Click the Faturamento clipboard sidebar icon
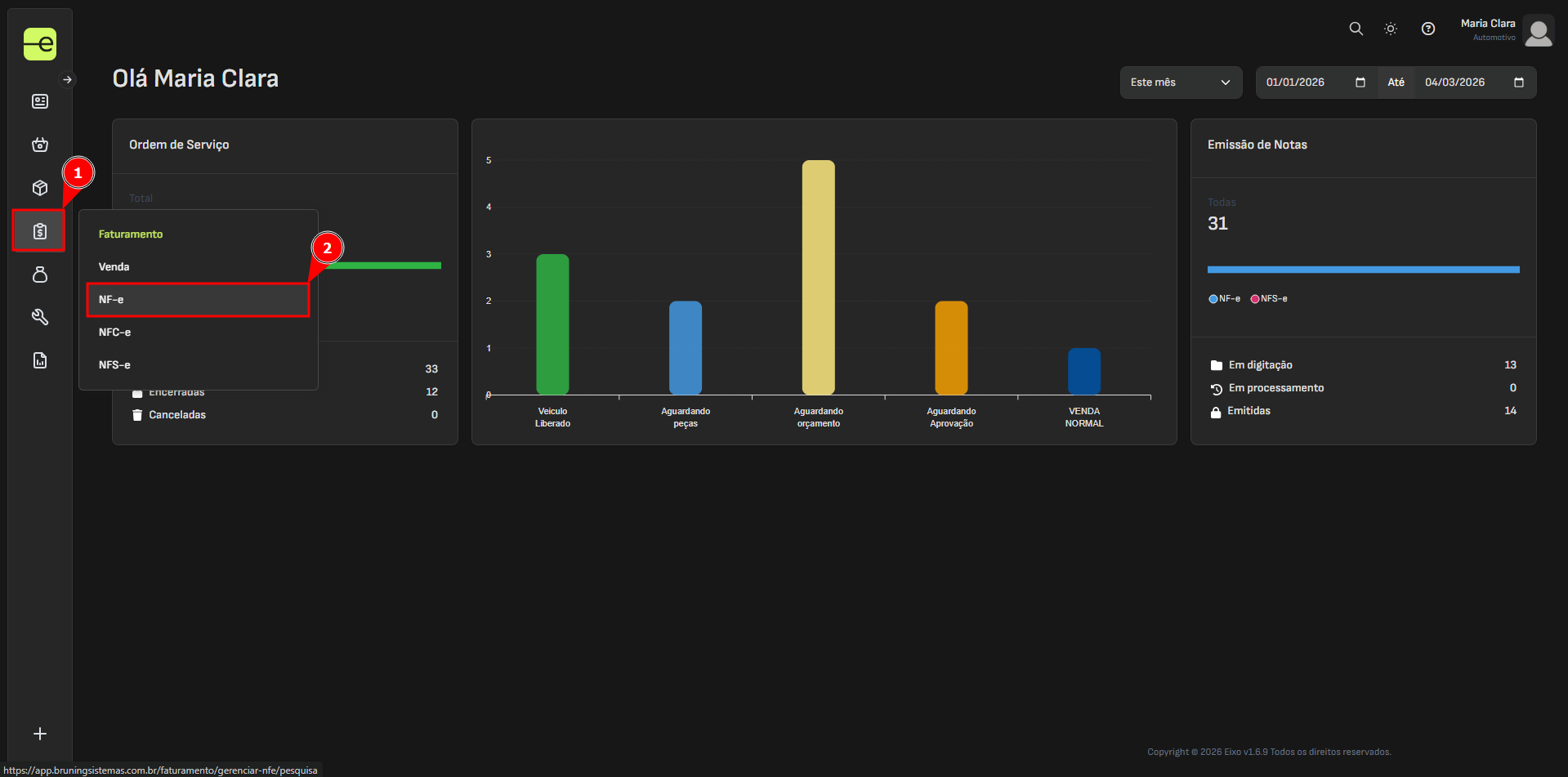 (x=39, y=231)
